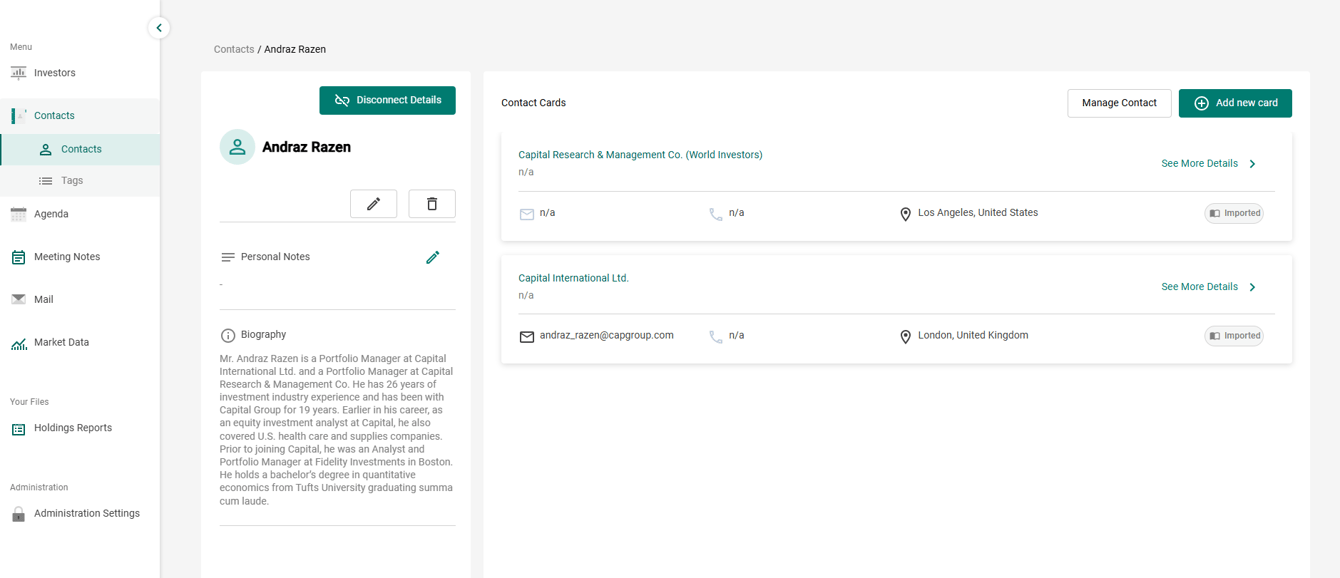Viewport: 1340px width, 578px height.
Task: Click the Disconnect Details button
Action: [387, 100]
